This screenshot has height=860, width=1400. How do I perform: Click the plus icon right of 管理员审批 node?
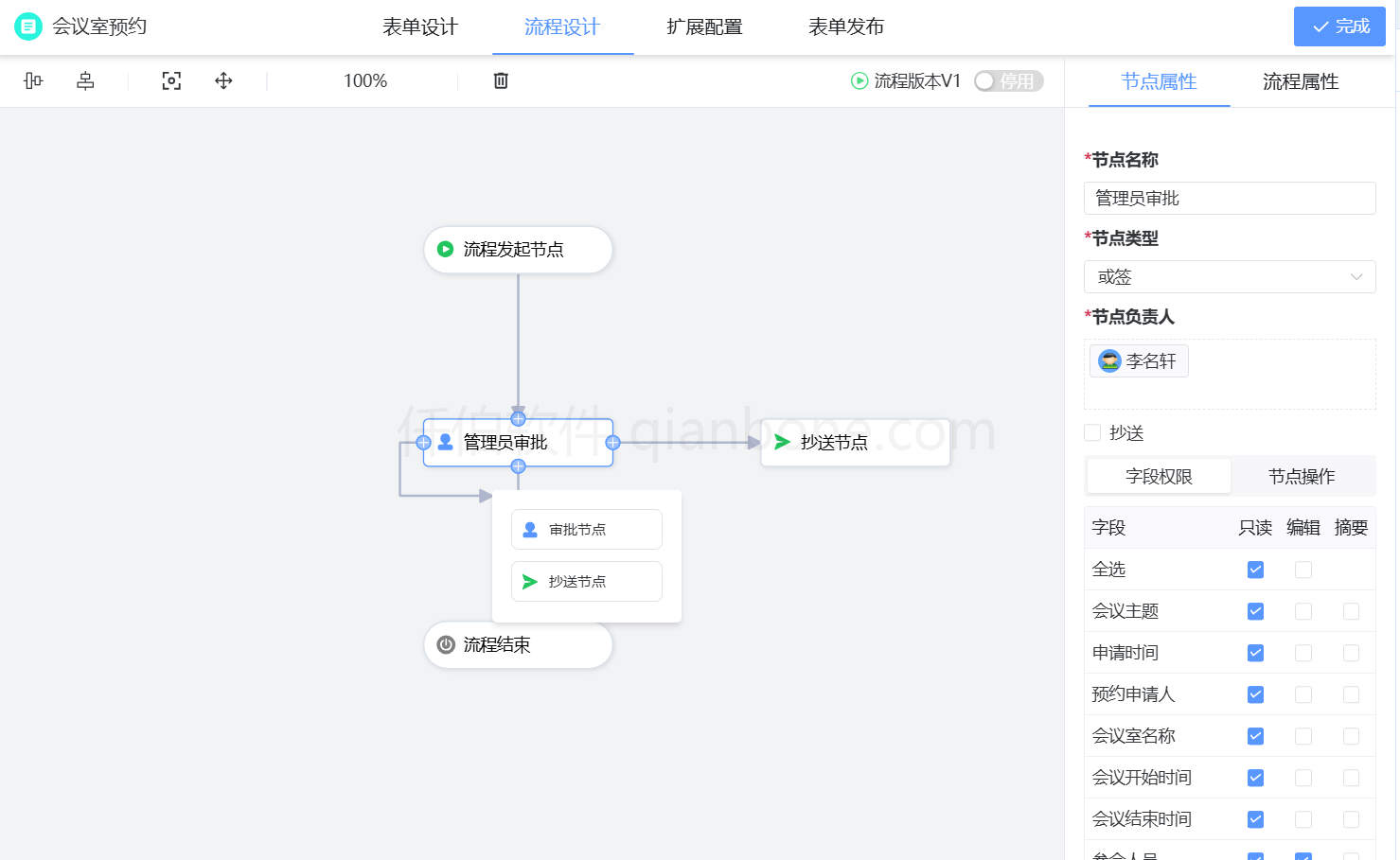(x=612, y=441)
